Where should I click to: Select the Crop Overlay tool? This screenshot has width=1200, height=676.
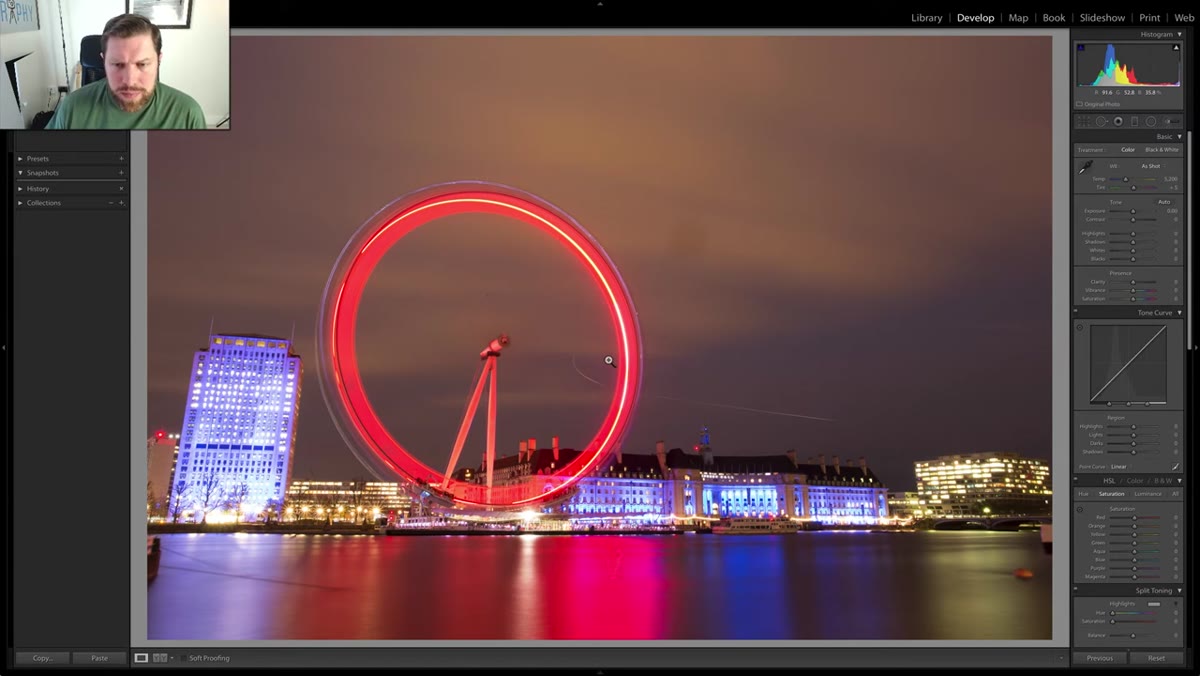click(1085, 121)
